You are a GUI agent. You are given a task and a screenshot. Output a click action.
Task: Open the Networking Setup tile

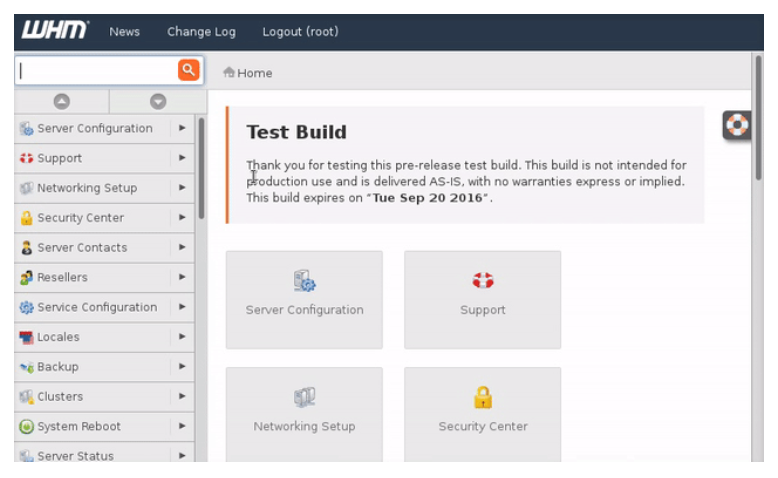(x=304, y=415)
